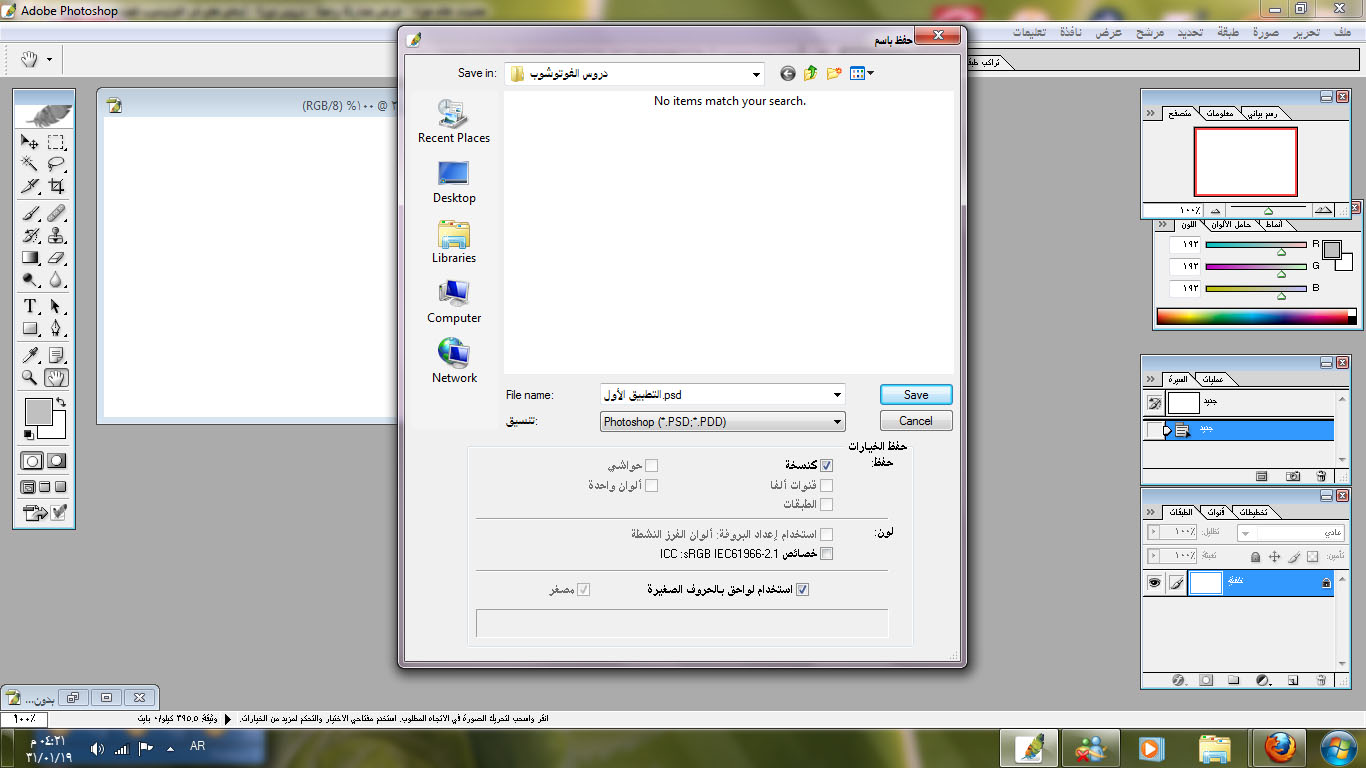Select Computer in the places sidebar
The height and width of the screenshot is (768, 1366).
(x=454, y=302)
